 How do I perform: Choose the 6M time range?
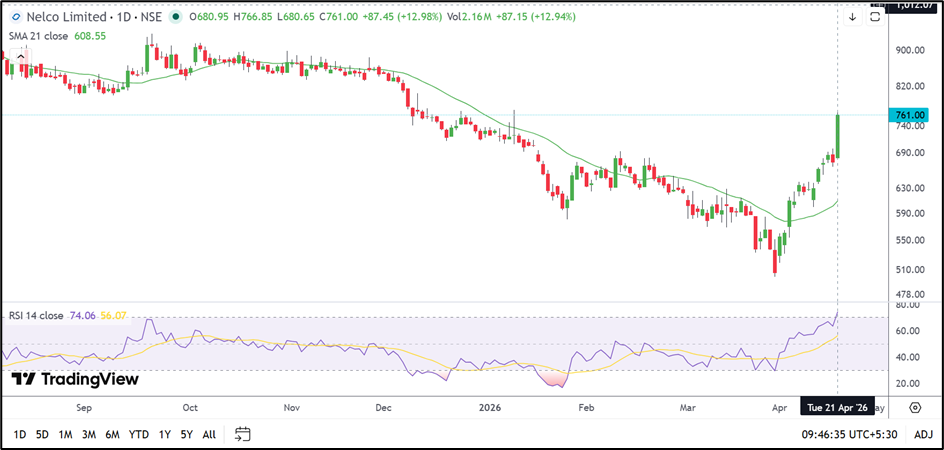click(113, 434)
